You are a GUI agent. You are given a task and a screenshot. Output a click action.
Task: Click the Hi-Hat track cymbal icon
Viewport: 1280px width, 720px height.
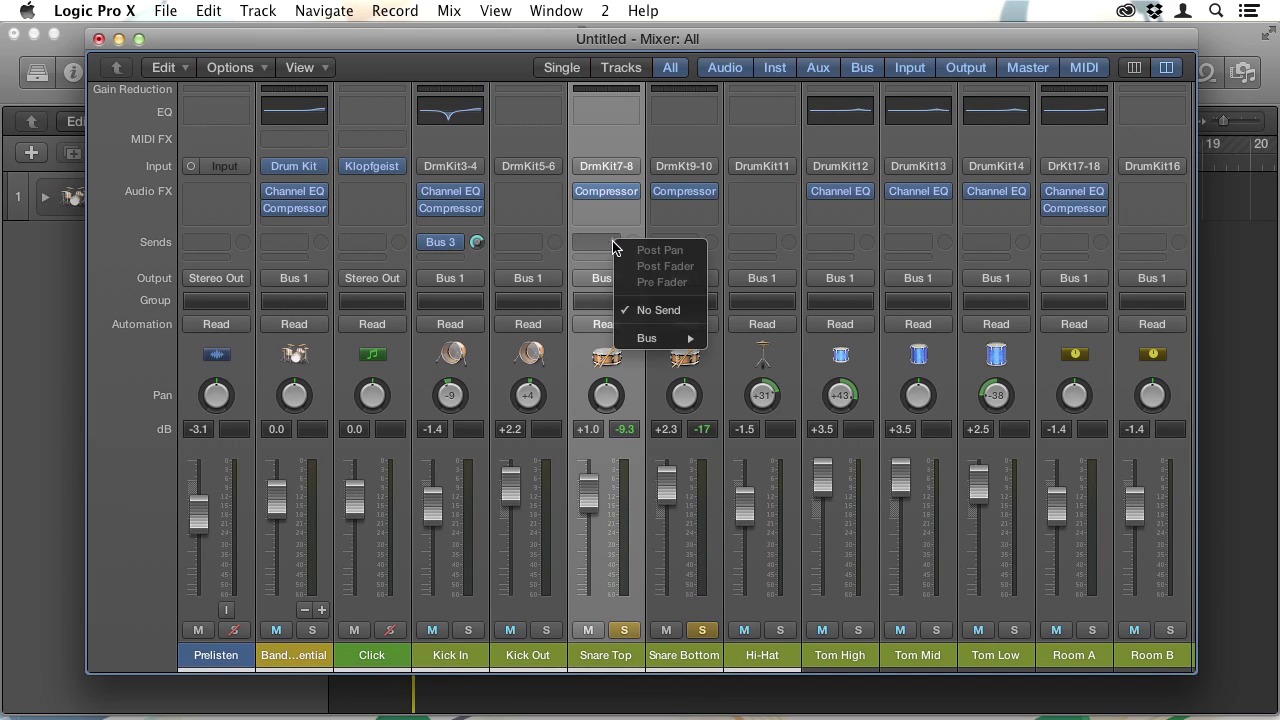click(x=762, y=354)
